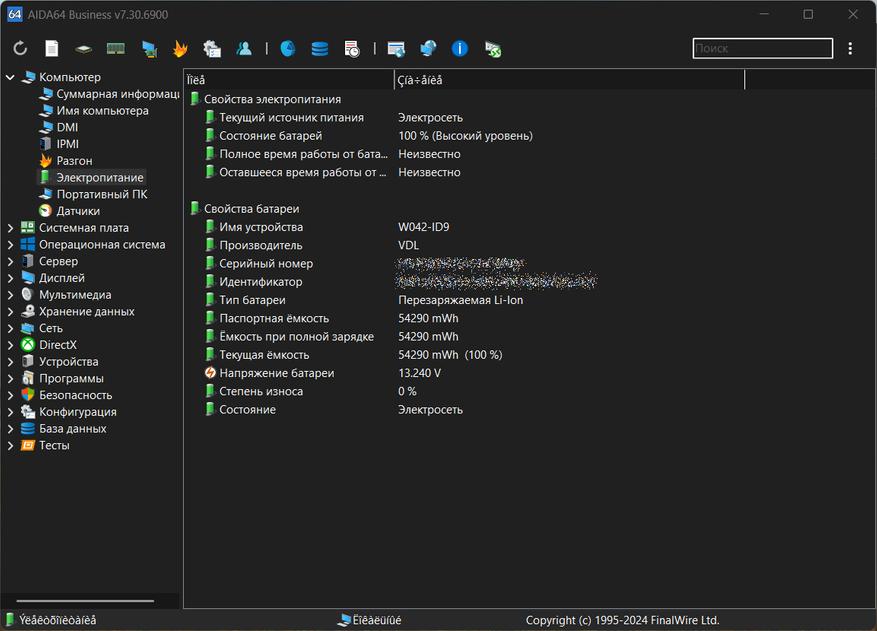Click the Перезаряжаемая Li-Ion value

[x=460, y=300]
